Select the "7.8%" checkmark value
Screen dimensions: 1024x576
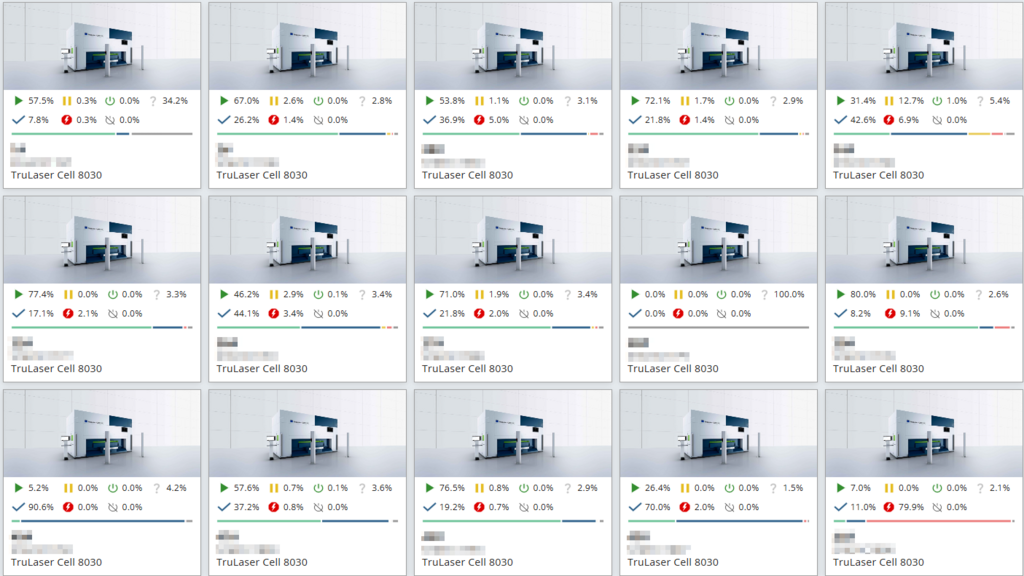click(38, 120)
